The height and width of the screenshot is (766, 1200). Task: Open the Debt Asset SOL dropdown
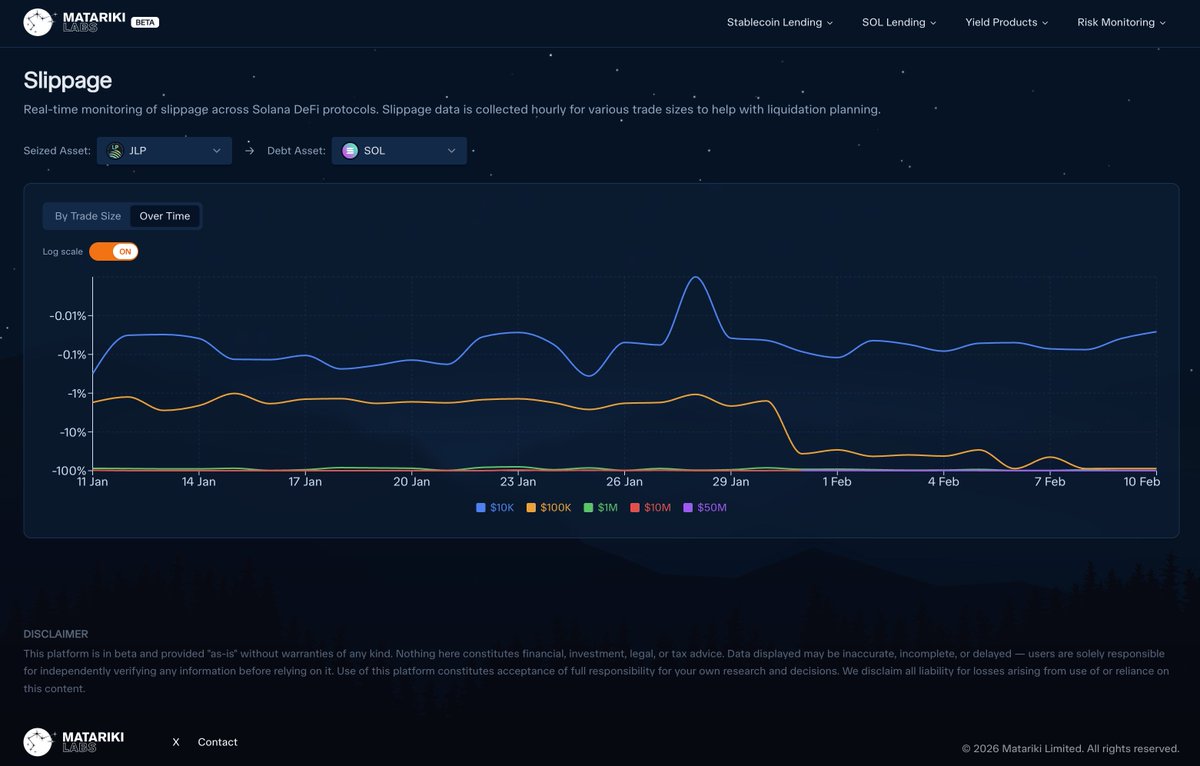point(399,151)
